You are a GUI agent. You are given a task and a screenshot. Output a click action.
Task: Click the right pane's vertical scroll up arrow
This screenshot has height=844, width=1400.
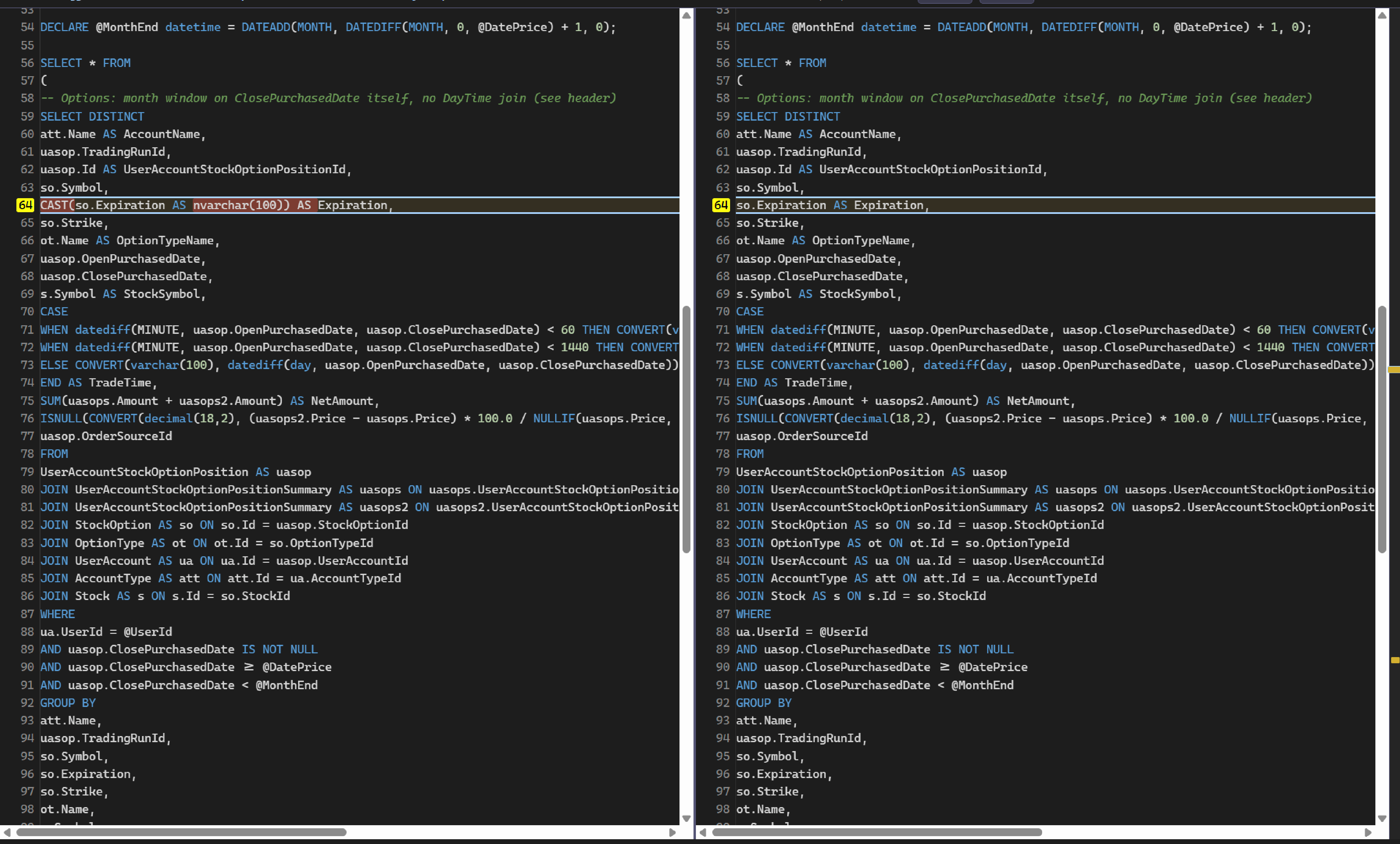(x=1382, y=15)
